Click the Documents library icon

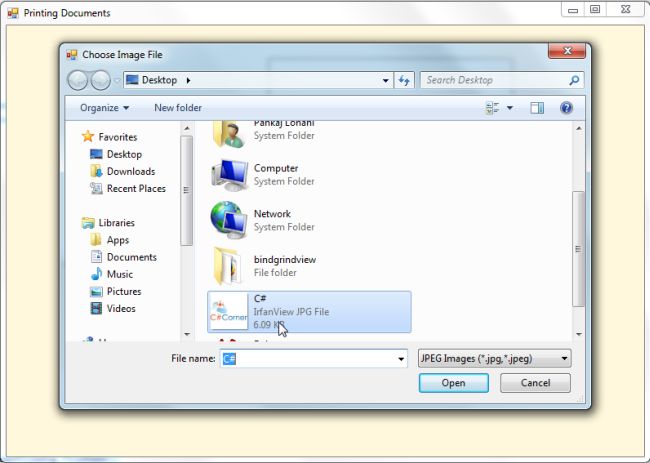96,257
